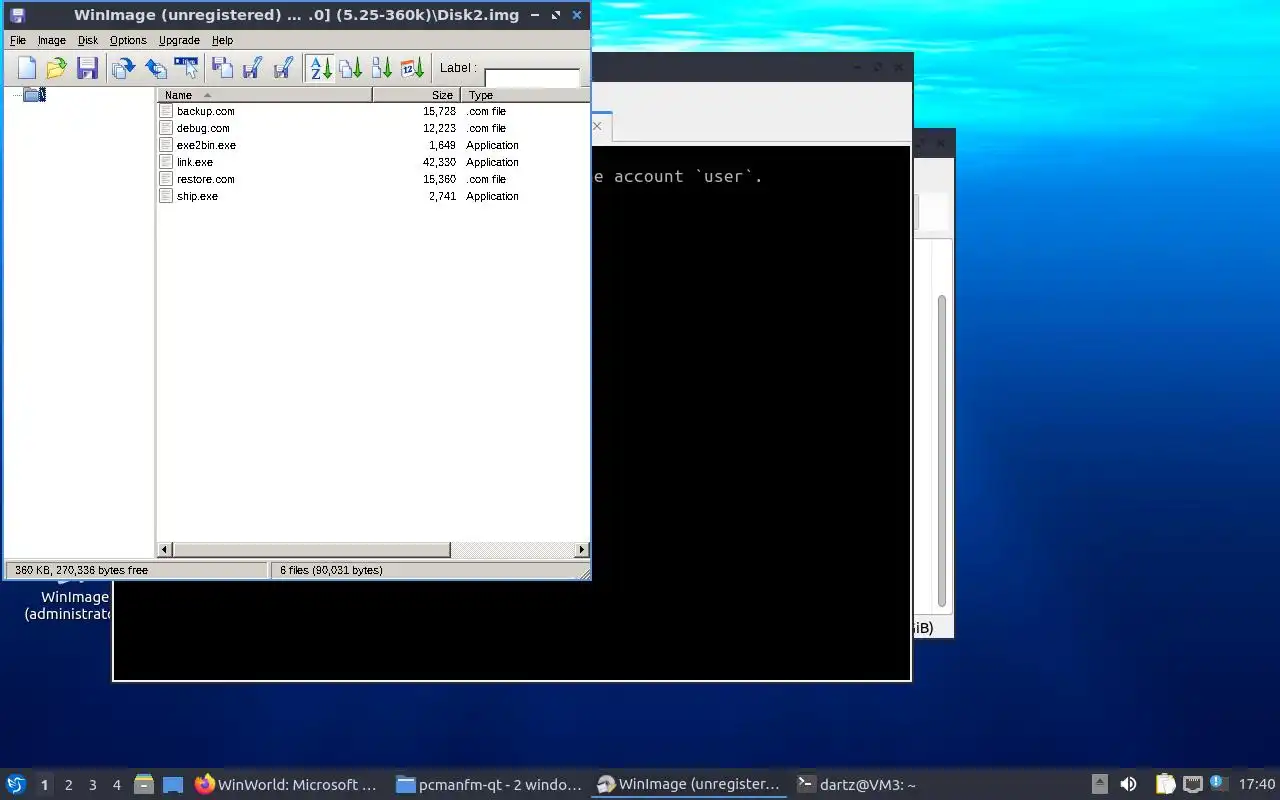Click into the Label input field
This screenshot has width=1280, height=800.
click(x=532, y=78)
